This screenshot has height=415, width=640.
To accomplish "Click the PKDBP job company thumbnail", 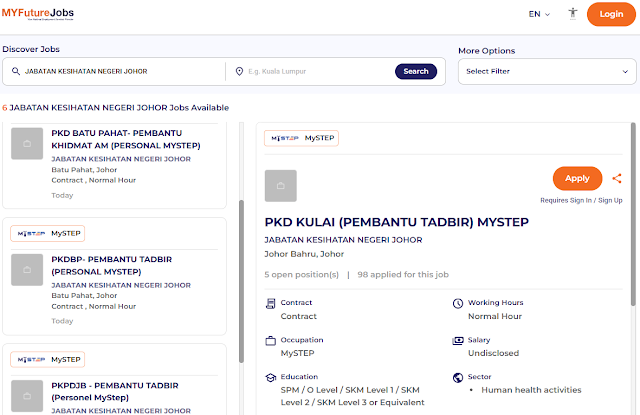I will tap(27, 270).
